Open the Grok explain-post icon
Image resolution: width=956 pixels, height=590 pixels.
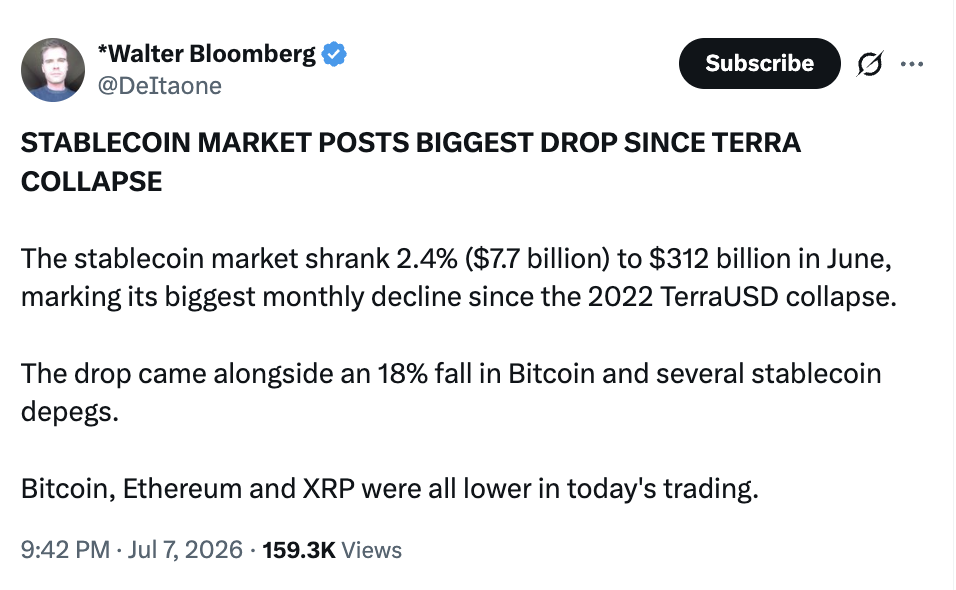(869, 63)
